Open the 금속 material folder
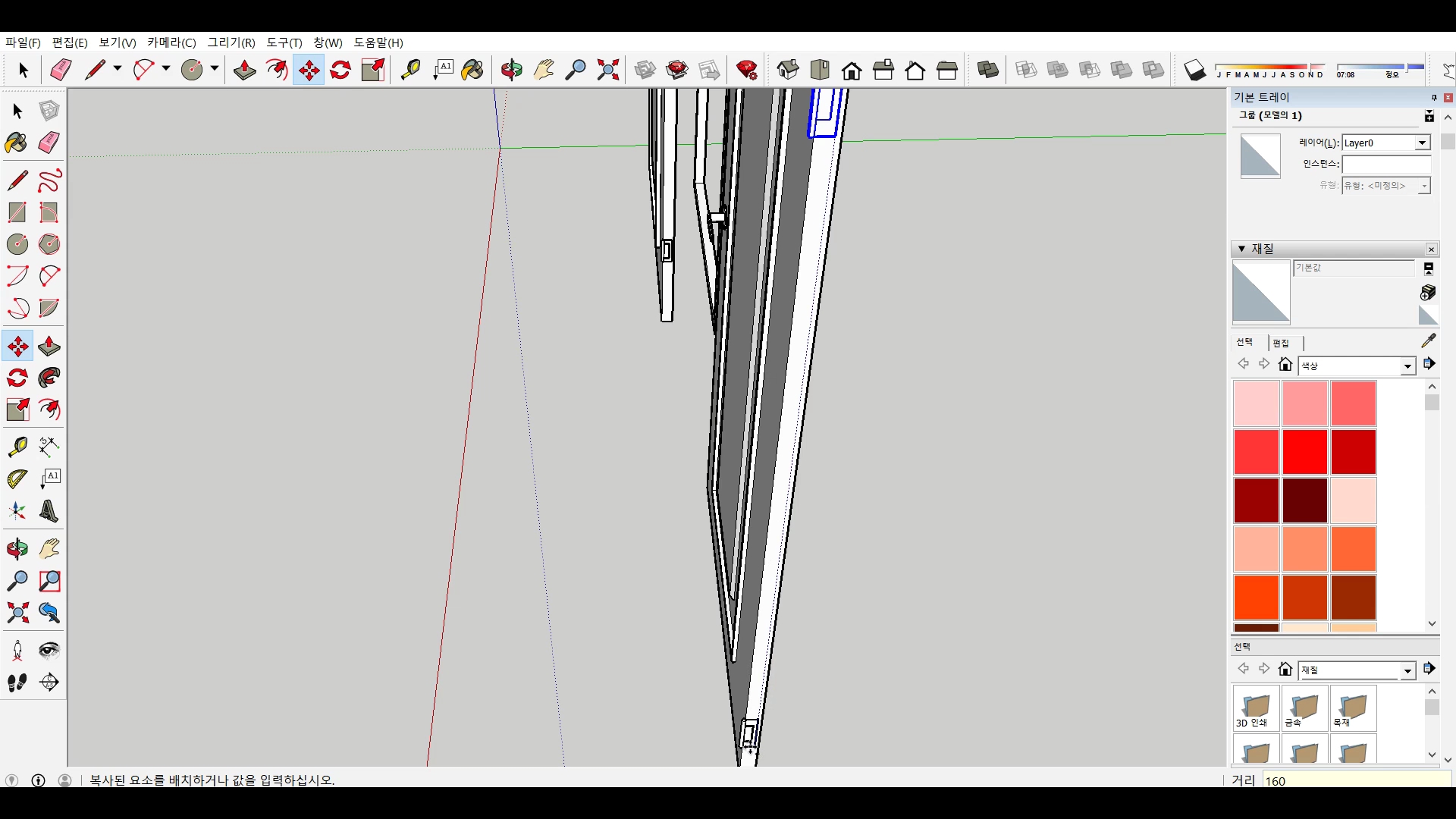 tap(1304, 710)
